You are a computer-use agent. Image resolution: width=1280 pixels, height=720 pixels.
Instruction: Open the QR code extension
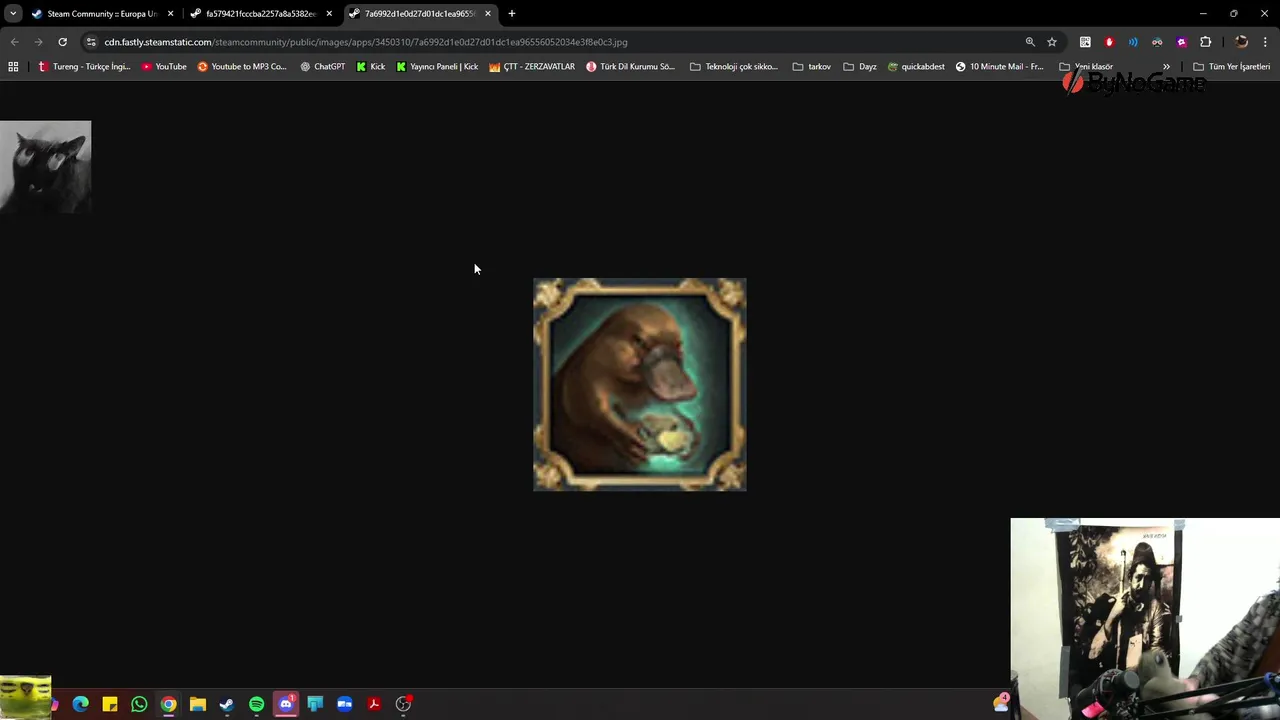[x=1085, y=42]
